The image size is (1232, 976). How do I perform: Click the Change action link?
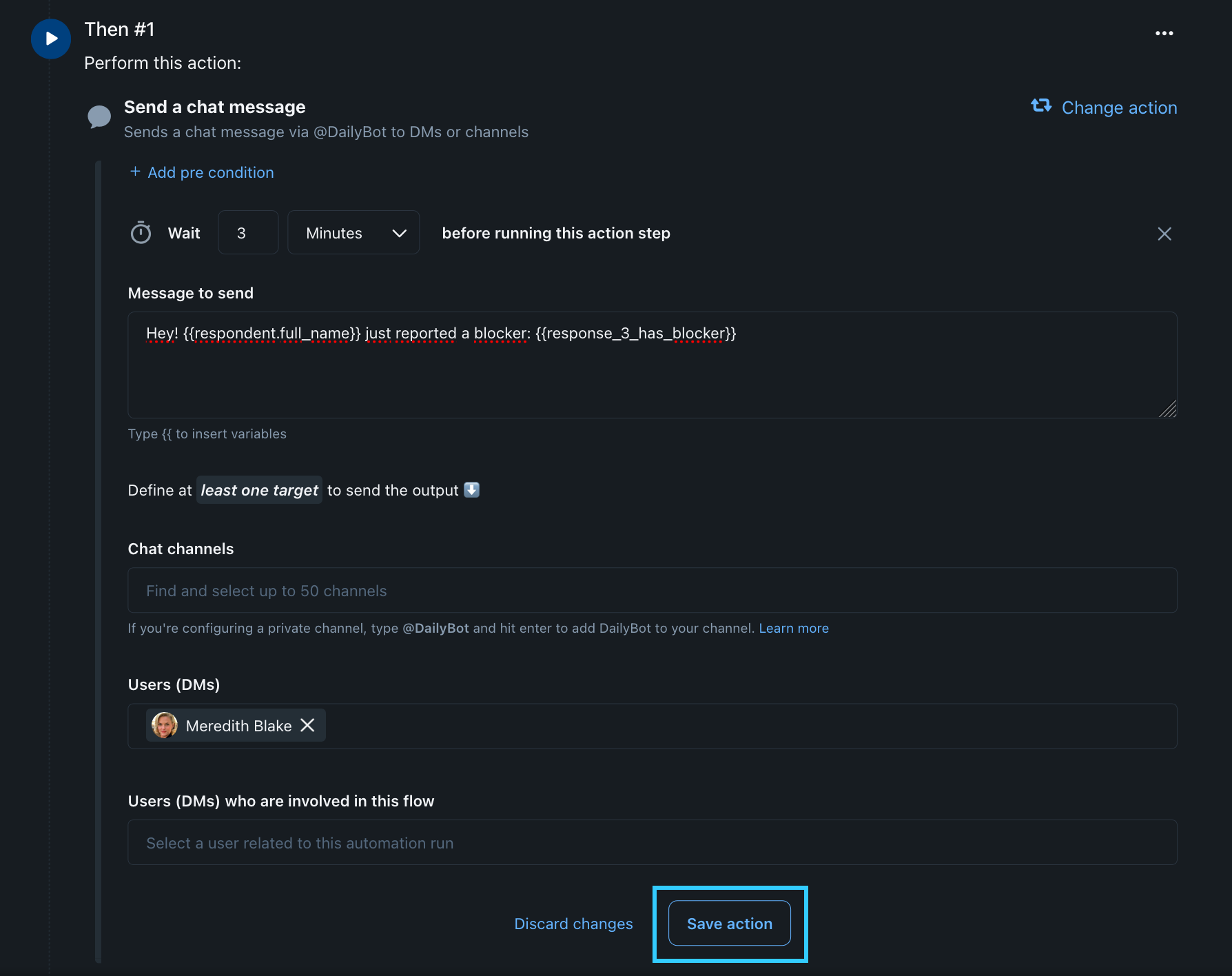tap(1119, 108)
